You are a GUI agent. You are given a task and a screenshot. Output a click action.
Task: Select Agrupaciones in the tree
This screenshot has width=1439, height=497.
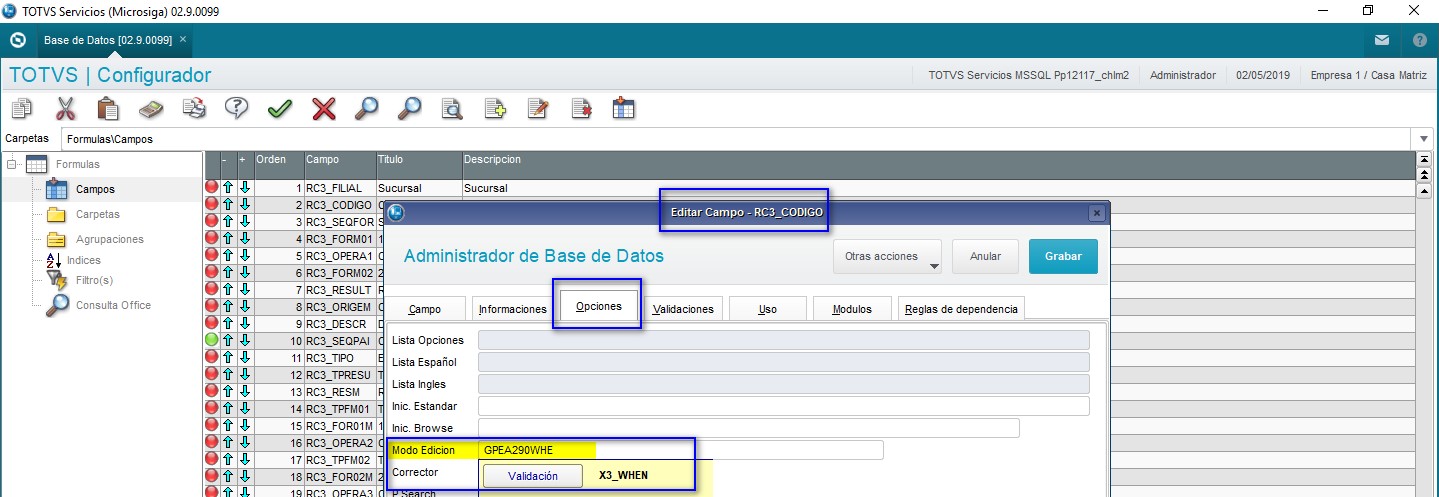coord(110,239)
